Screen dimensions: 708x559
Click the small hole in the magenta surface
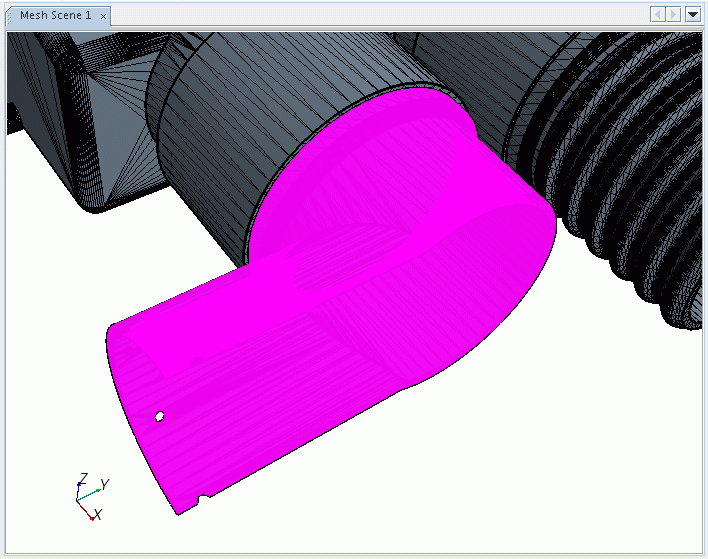pyautogui.click(x=159, y=415)
